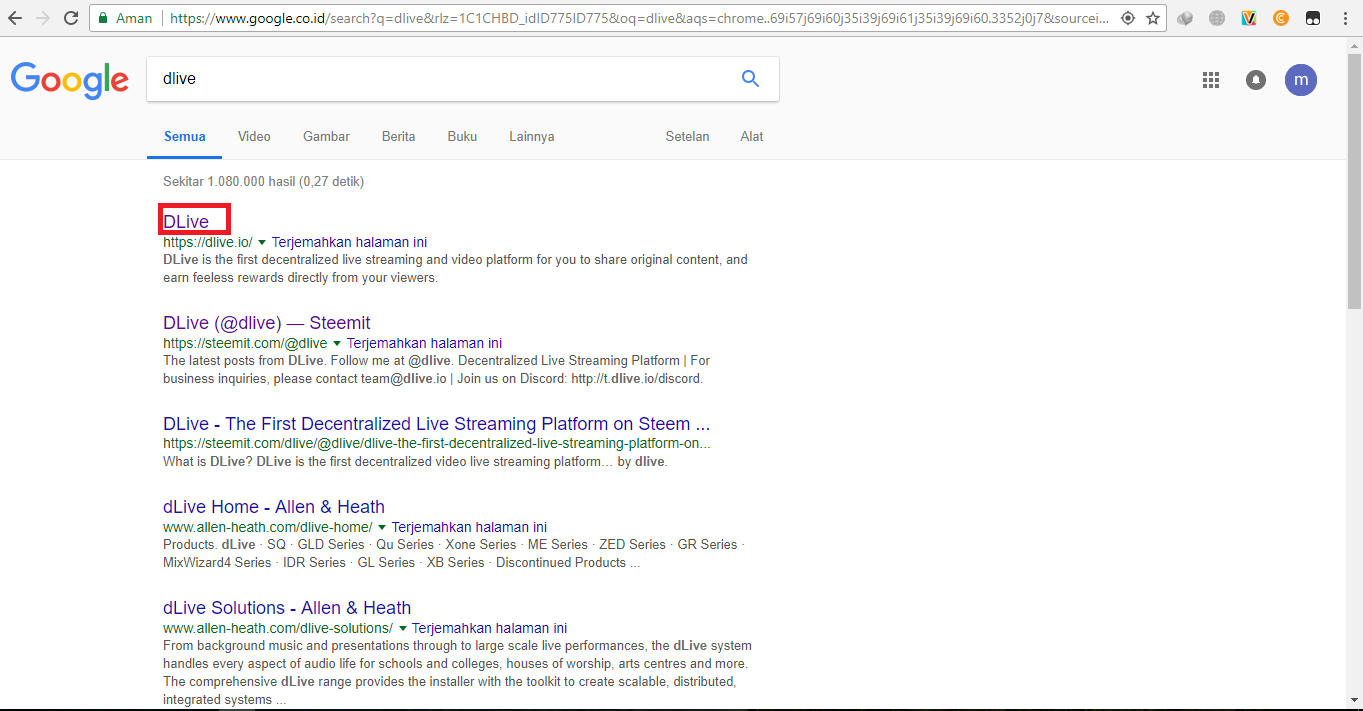
Task: Switch to the Berita search tab
Action: coord(398,136)
